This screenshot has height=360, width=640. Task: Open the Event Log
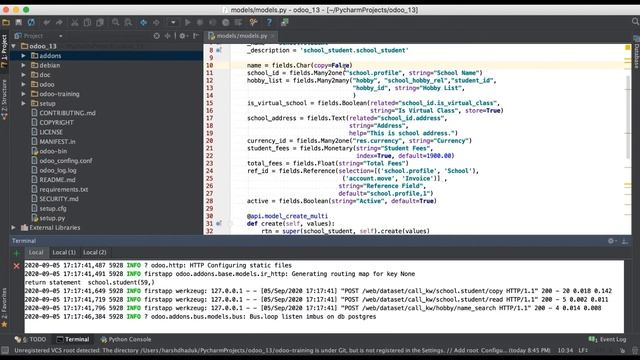point(607,339)
